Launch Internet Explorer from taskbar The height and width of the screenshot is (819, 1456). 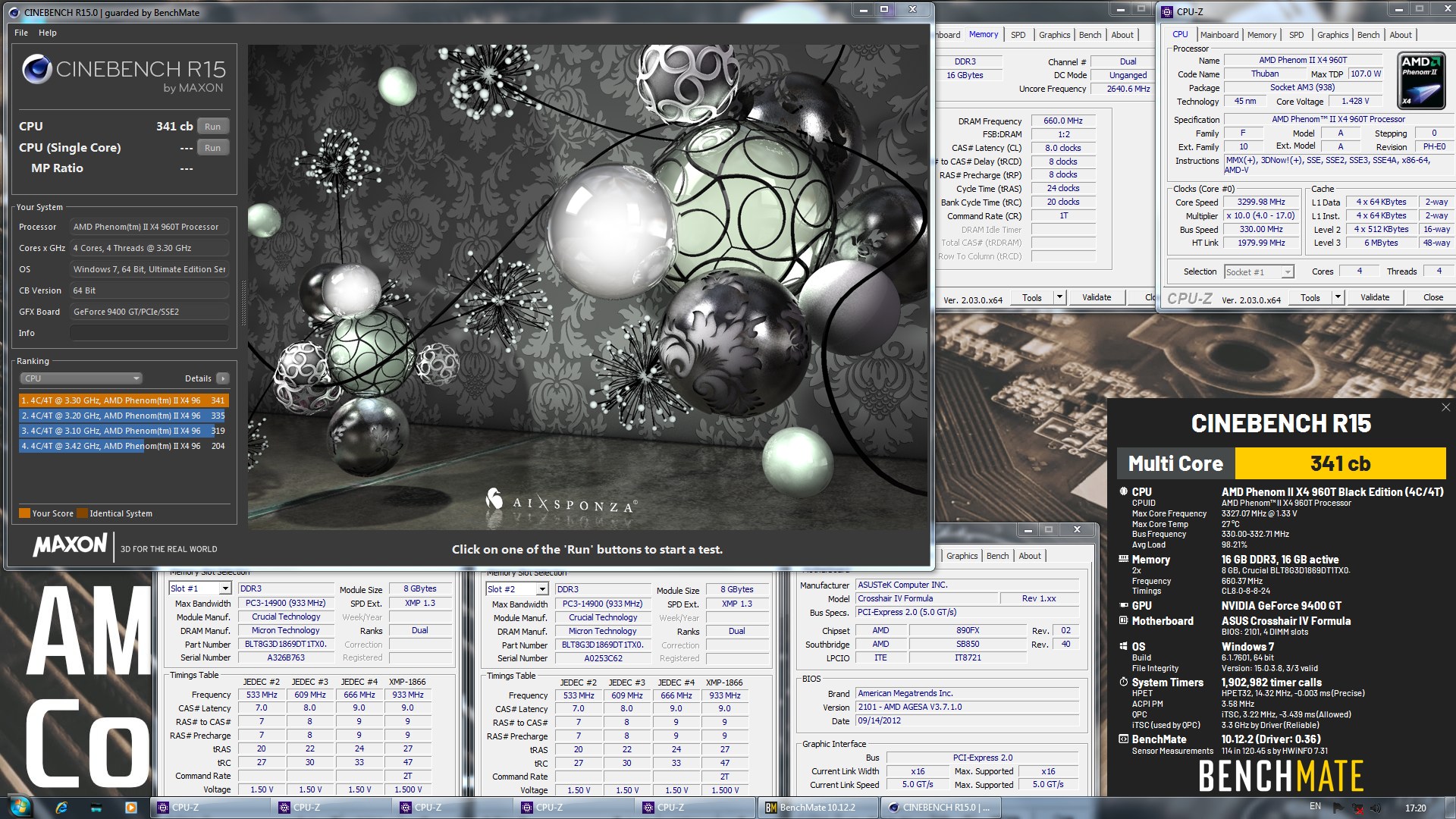coord(61,808)
